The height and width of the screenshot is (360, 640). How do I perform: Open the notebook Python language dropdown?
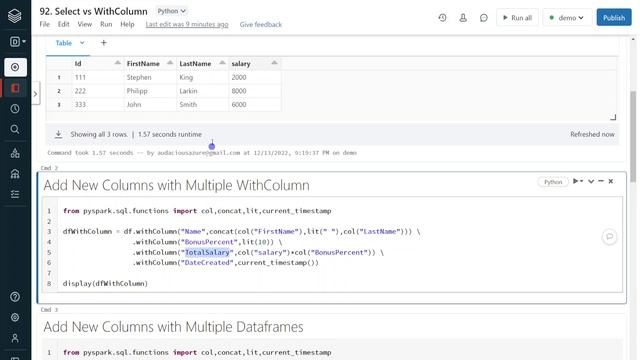[x=171, y=11]
